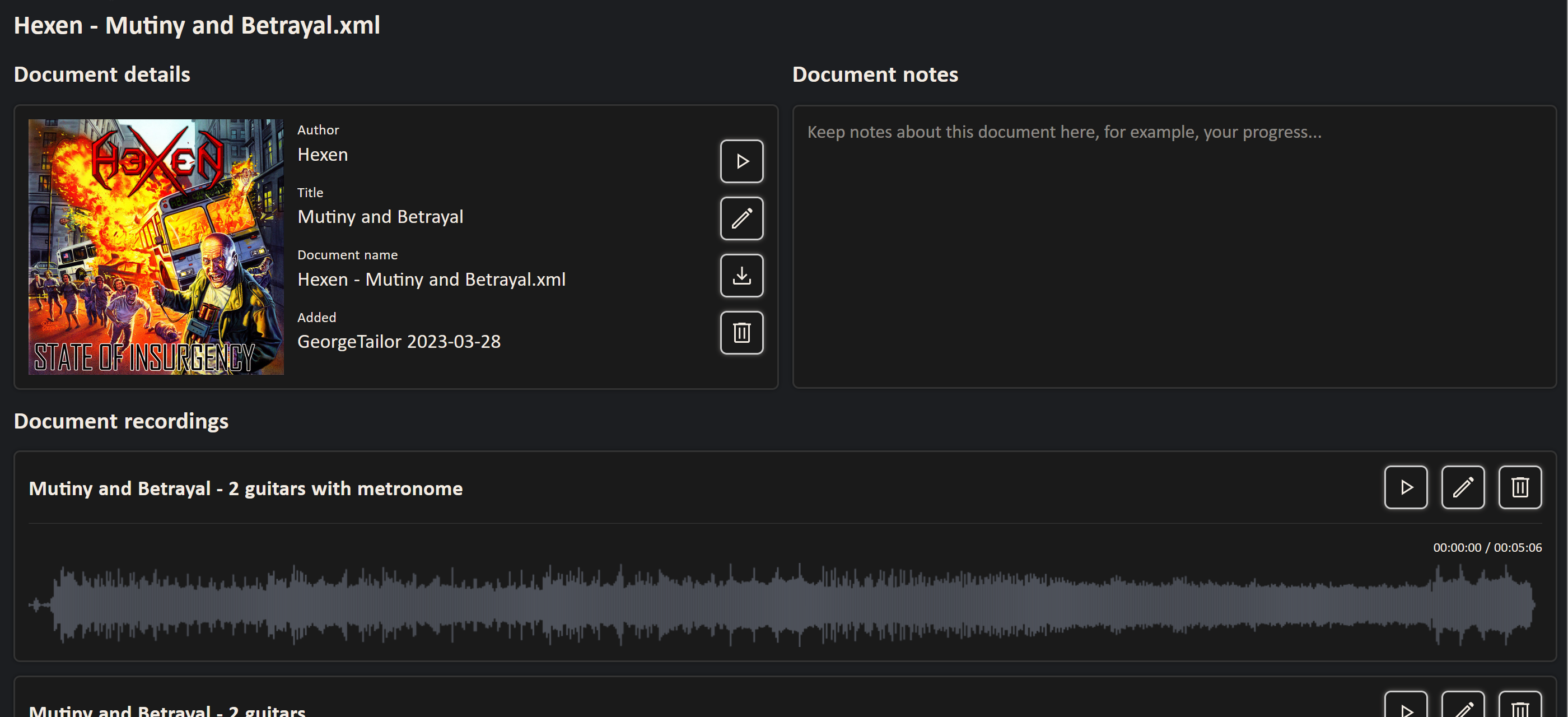Edit the '2 guitars with metronome' recording

pos(1463,487)
